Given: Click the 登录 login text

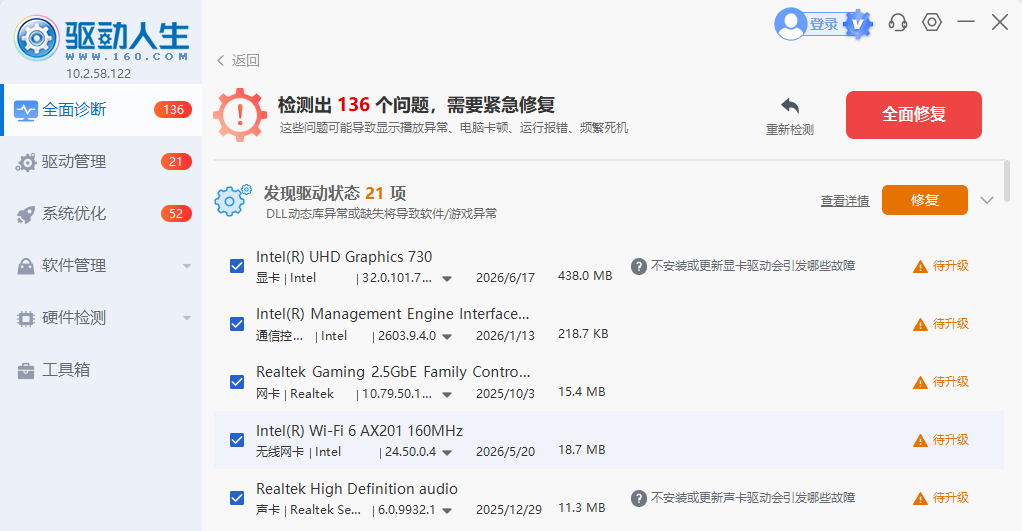Looking at the screenshot, I should point(823,24).
